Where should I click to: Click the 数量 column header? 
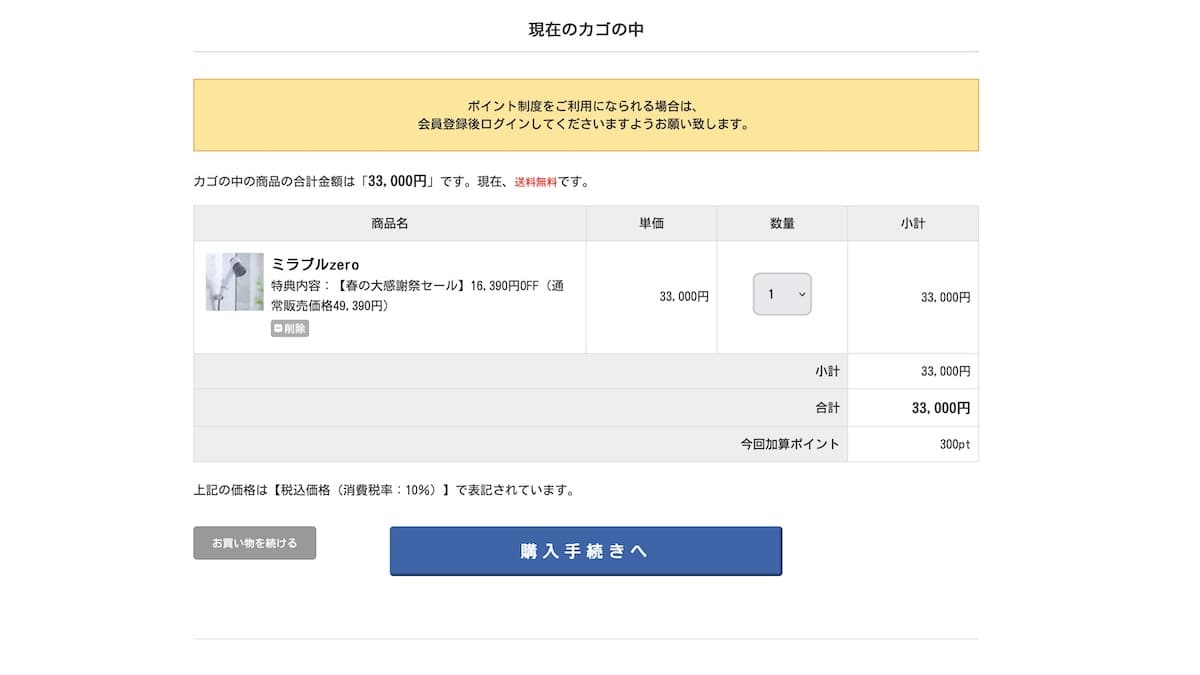782,223
